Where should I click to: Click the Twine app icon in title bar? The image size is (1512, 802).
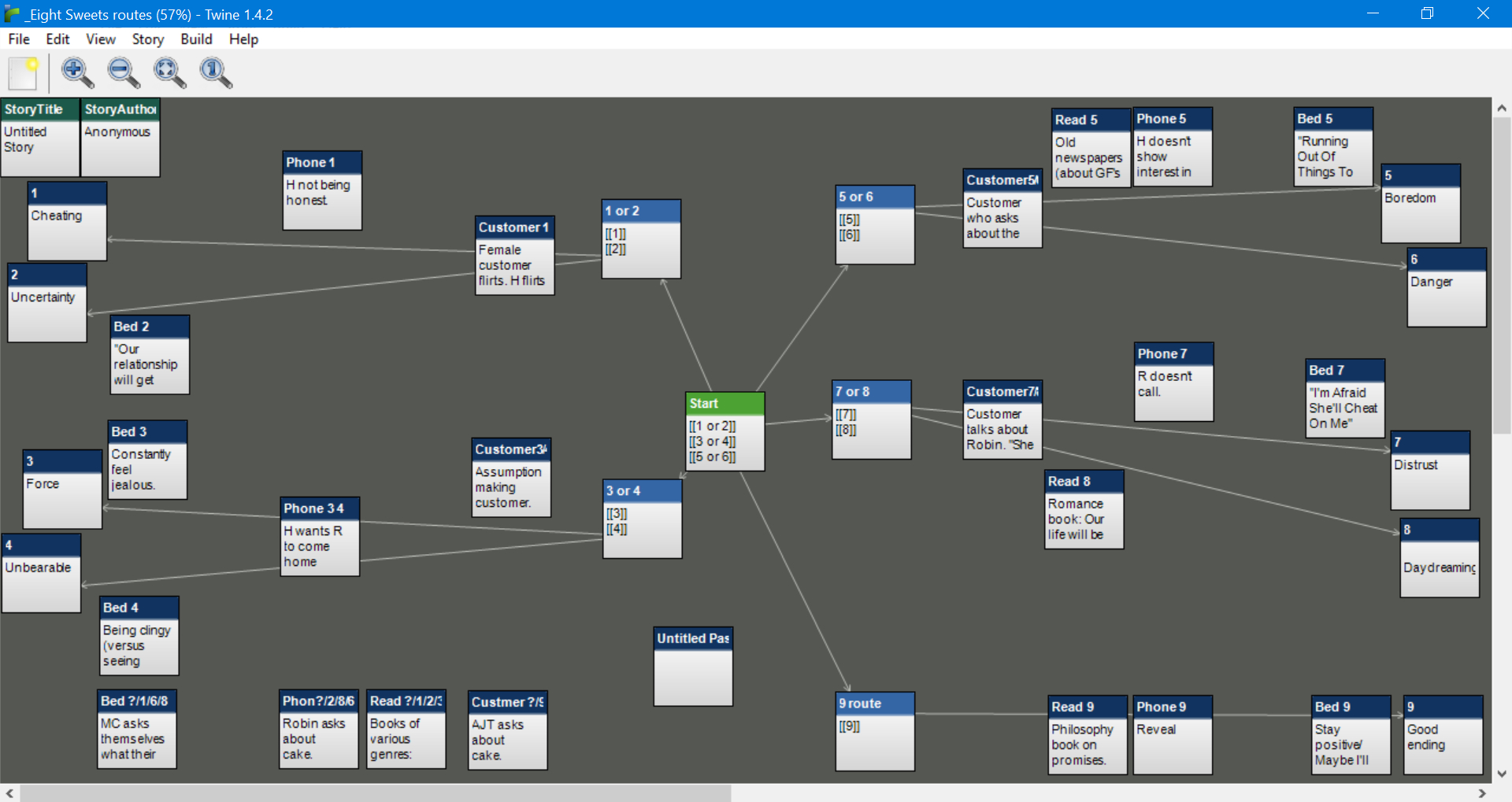pyautogui.click(x=12, y=14)
